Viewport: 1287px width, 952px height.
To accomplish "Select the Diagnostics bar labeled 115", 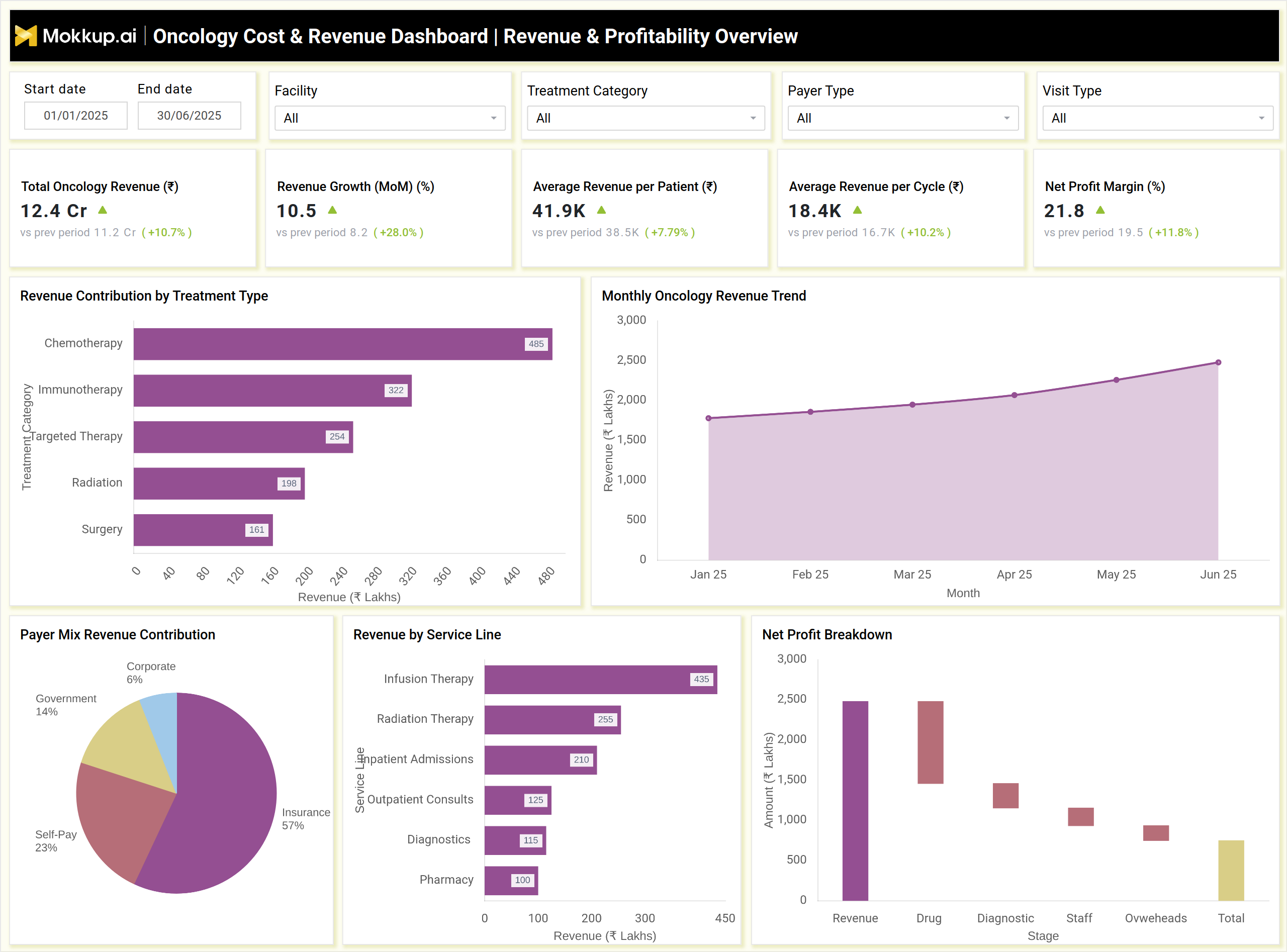I will (515, 840).
